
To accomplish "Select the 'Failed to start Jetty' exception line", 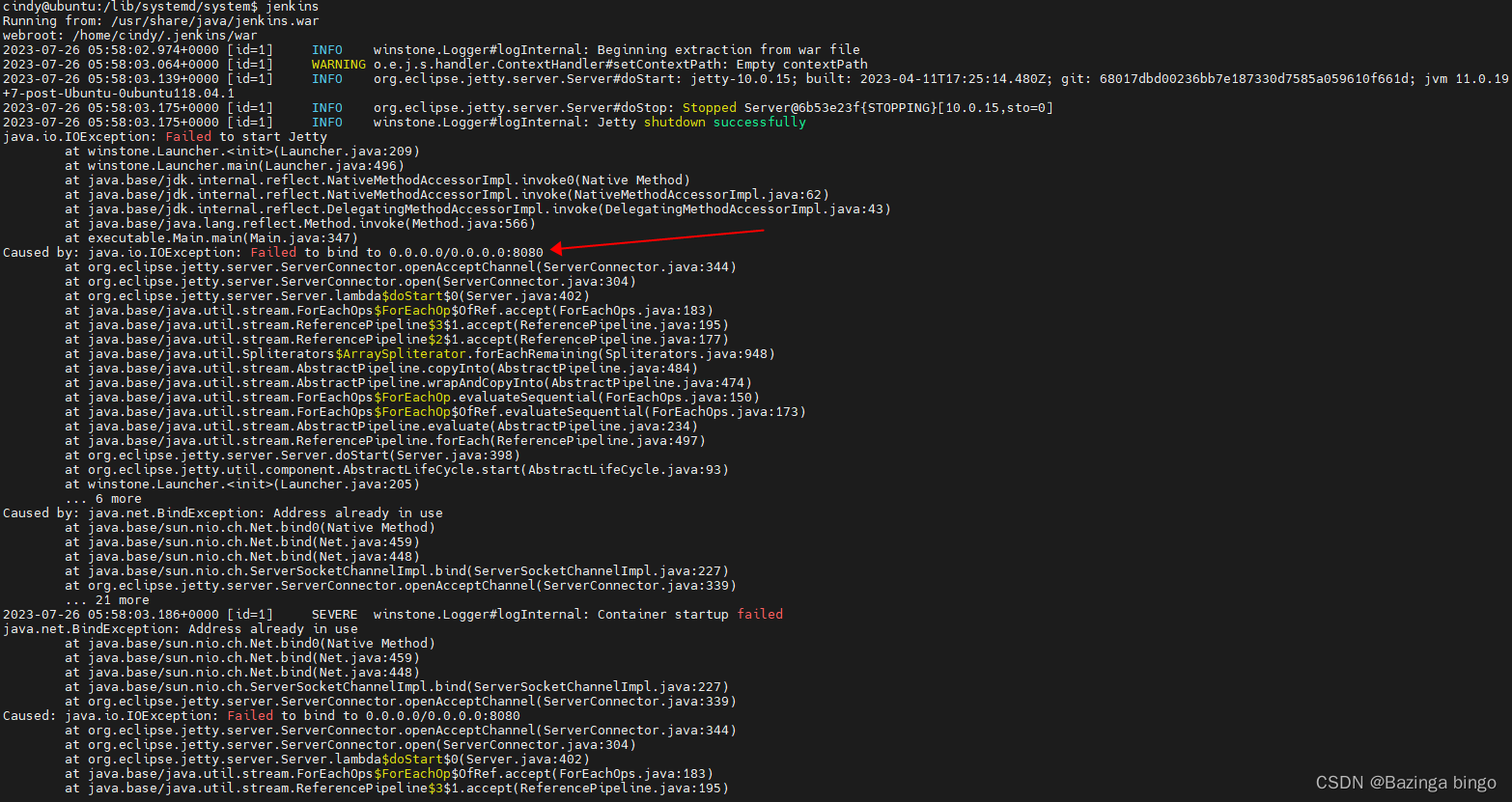I will pyautogui.click(x=164, y=137).
